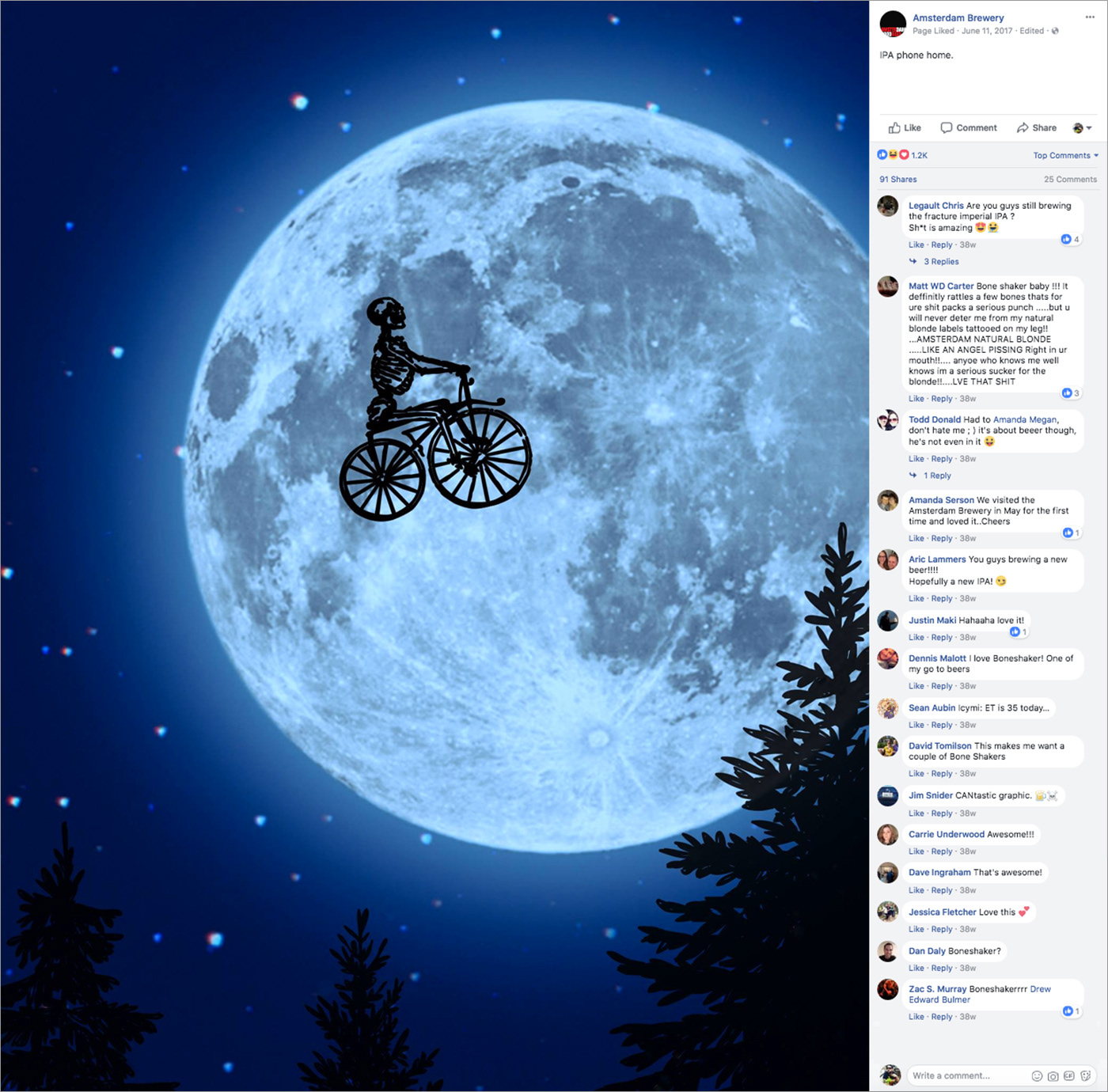Reply to Amanda Serson's comment

942,539
